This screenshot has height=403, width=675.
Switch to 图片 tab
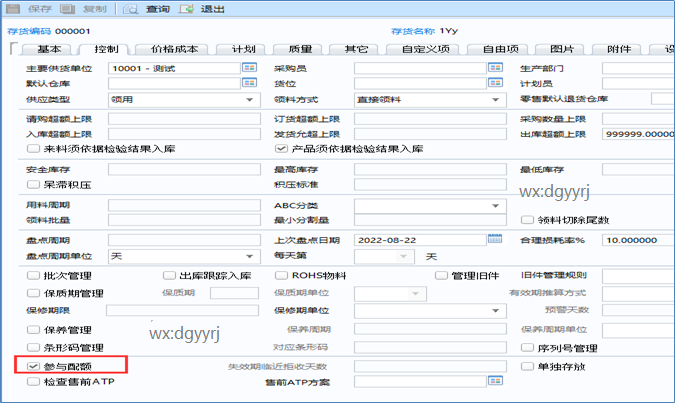pos(561,49)
